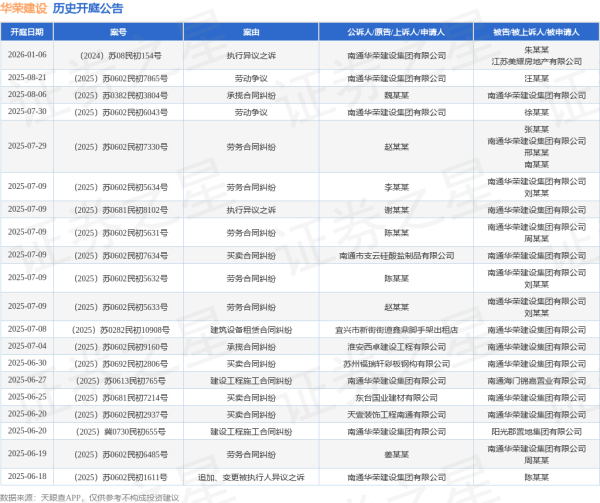The width and height of the screenshot is (600, 503).
Task: Select case number 苏0613民初765号
Action: coord(121,381)
